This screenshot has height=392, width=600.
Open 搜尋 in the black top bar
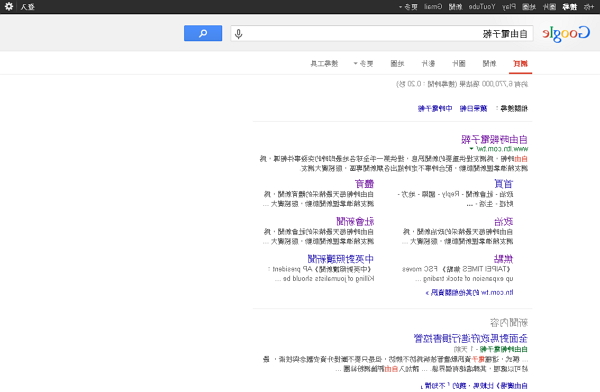569,7
